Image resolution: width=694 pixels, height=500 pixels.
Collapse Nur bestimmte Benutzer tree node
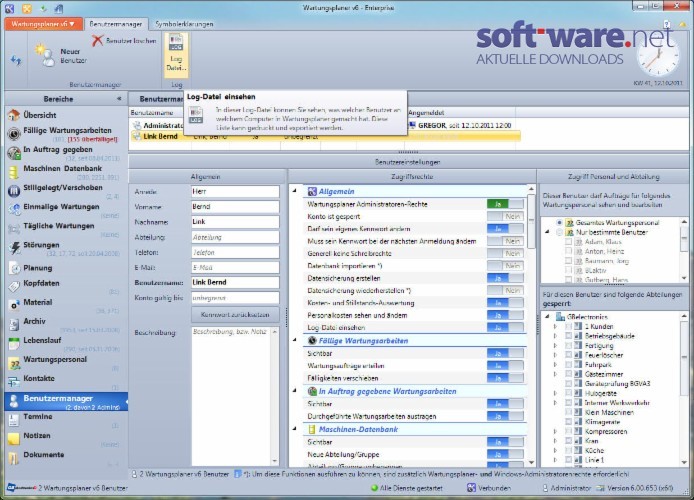(x=548, y=232)
